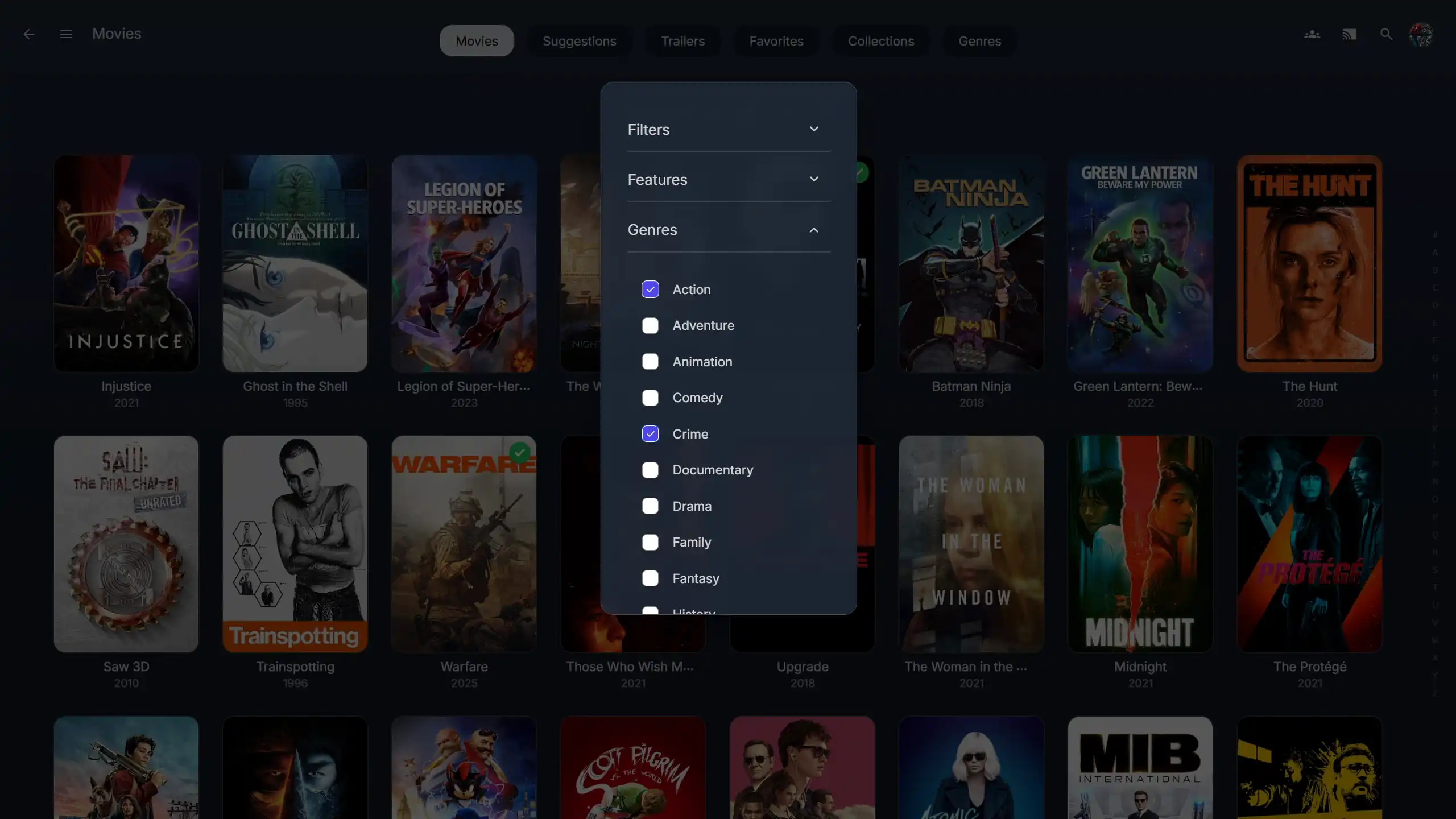Uncheck the Action genre checkbox
The image size is (1456, 819).
tap(650, 289)
